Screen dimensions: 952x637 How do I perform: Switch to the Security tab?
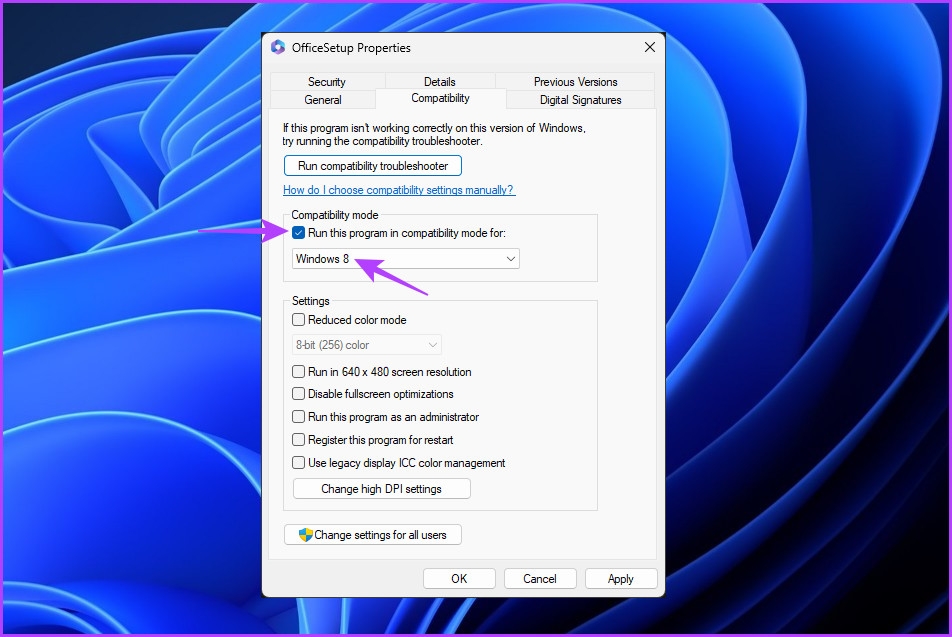point(327,81)
